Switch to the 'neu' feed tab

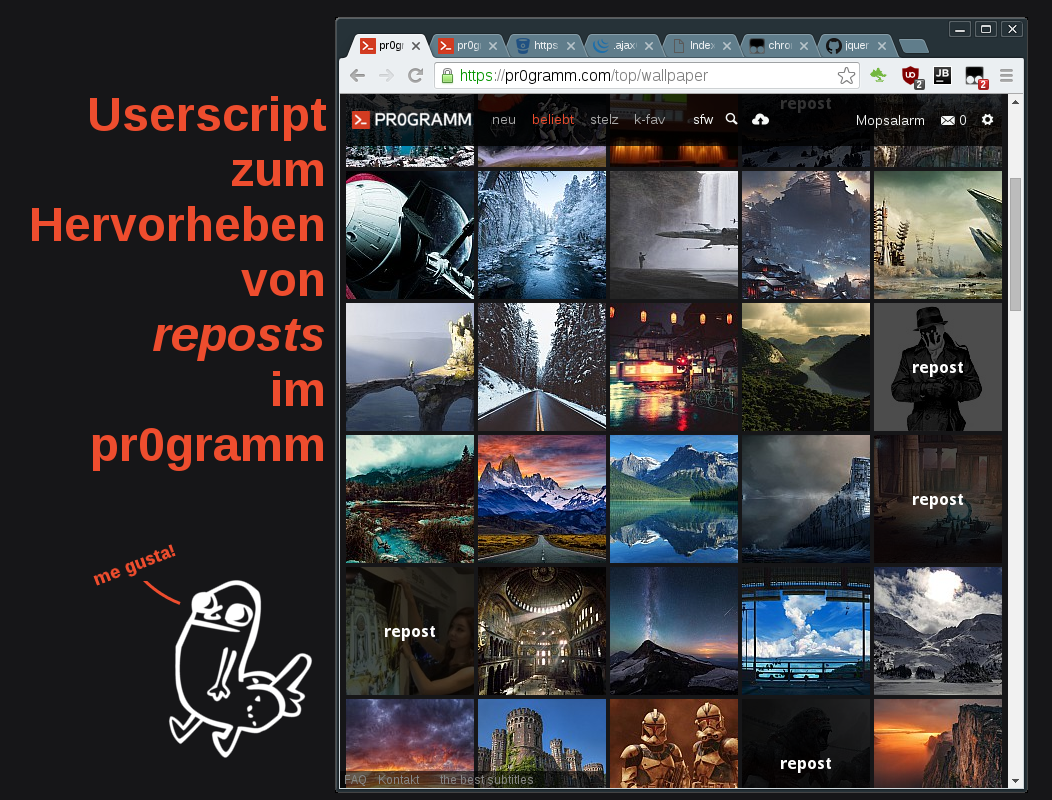coord(504,120)
